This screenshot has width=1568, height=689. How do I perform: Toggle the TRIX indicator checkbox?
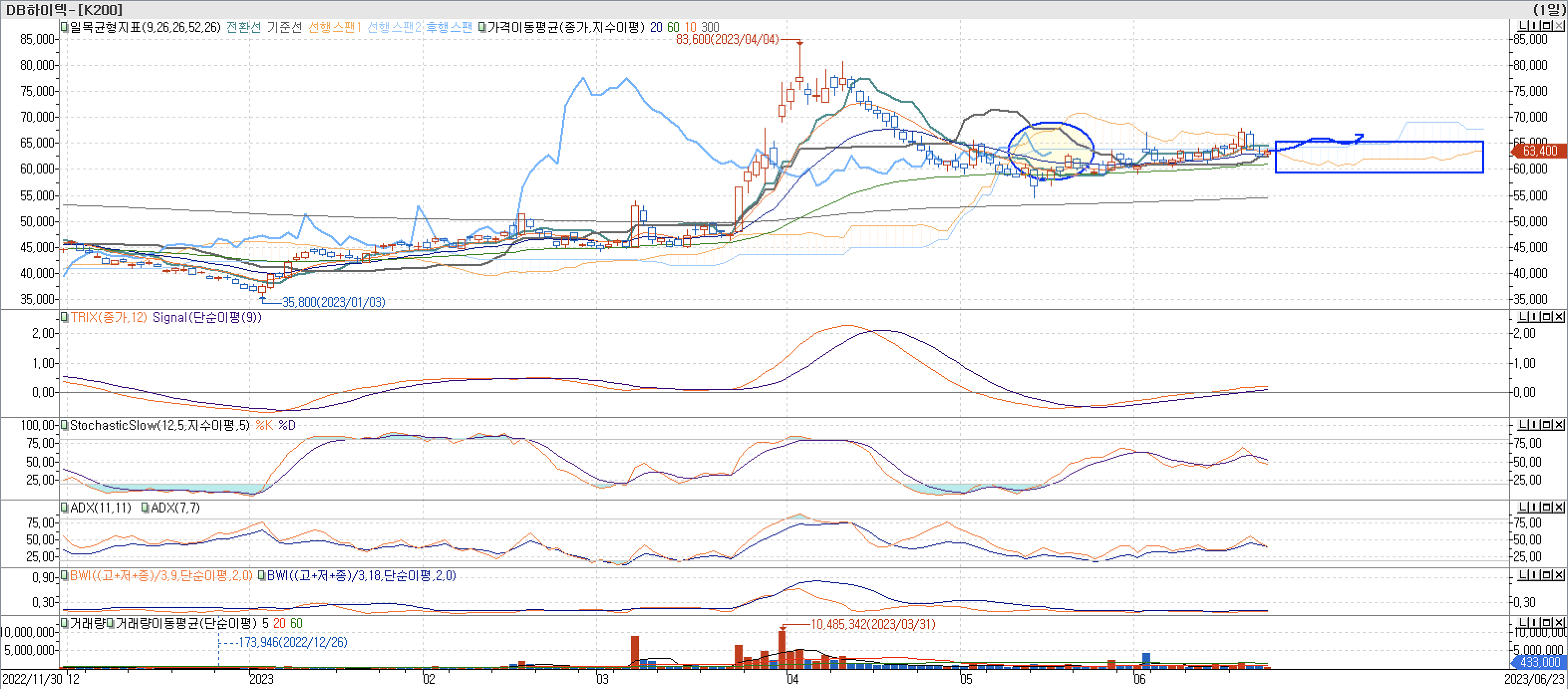[x=63, y=317]
